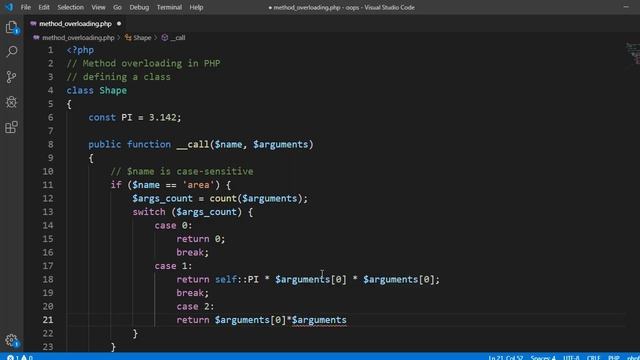
Task: Open the Selection menu
Action: tap(70, 7)
